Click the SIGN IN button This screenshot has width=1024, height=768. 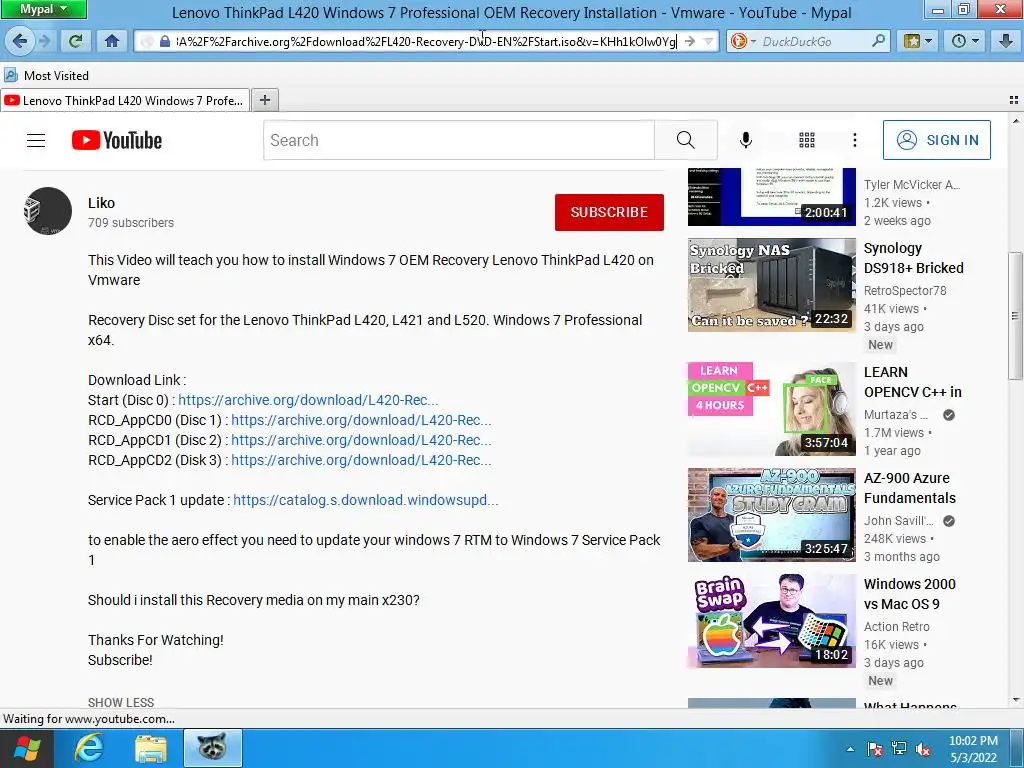(936, 140)
